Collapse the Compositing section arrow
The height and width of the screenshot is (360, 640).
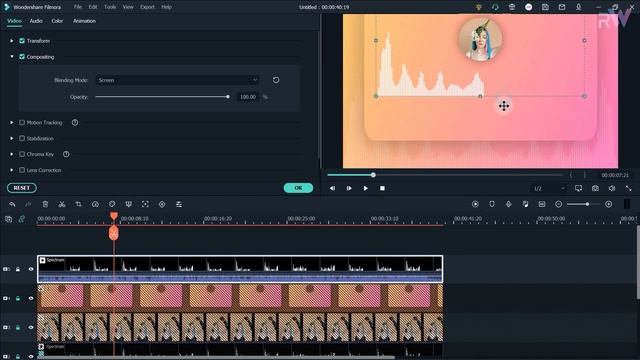coord(12,57)
